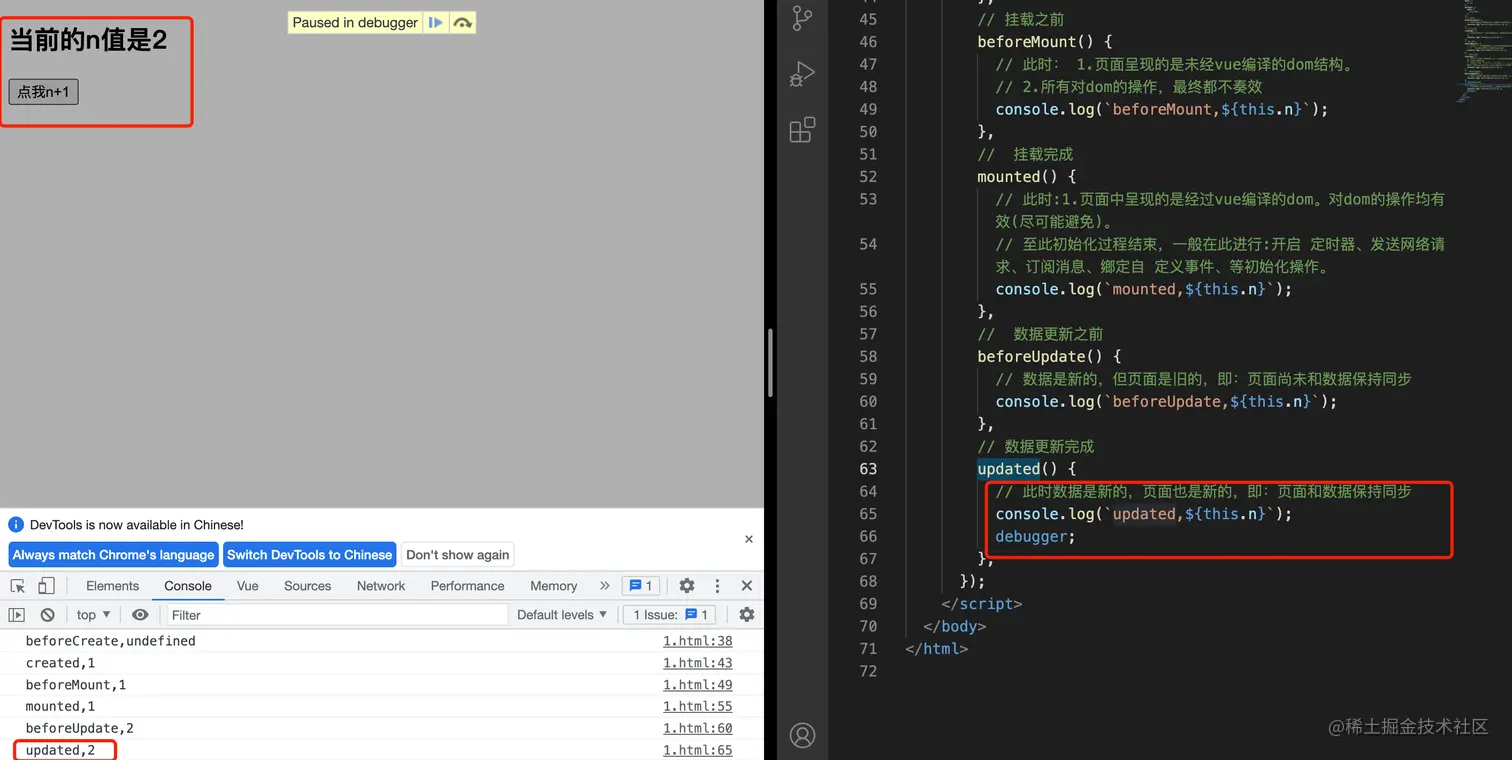Open the Default levels dropdown

click(562, 615)
